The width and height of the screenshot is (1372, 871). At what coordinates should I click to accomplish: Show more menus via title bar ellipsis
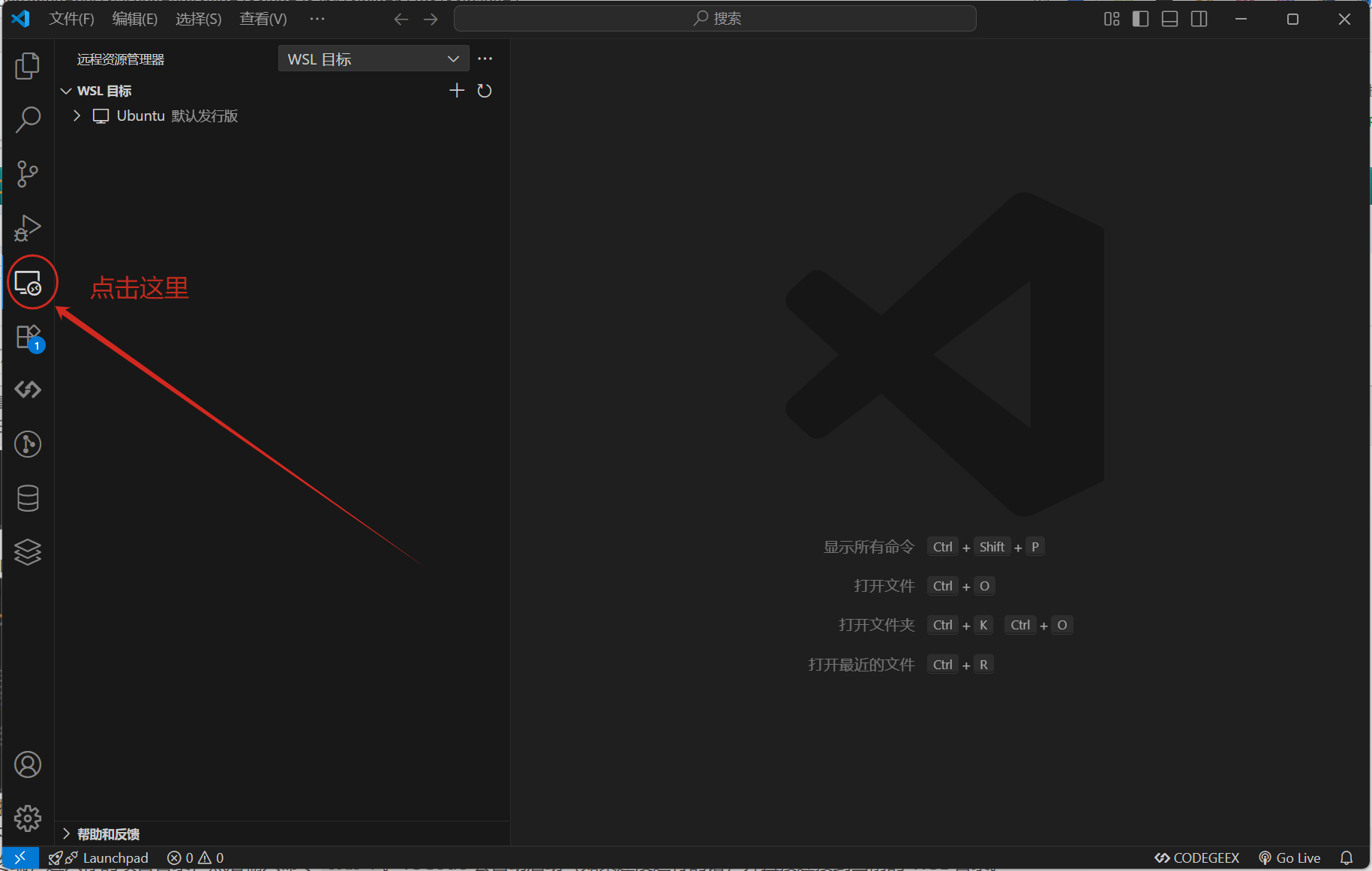[x=317, y=19]
